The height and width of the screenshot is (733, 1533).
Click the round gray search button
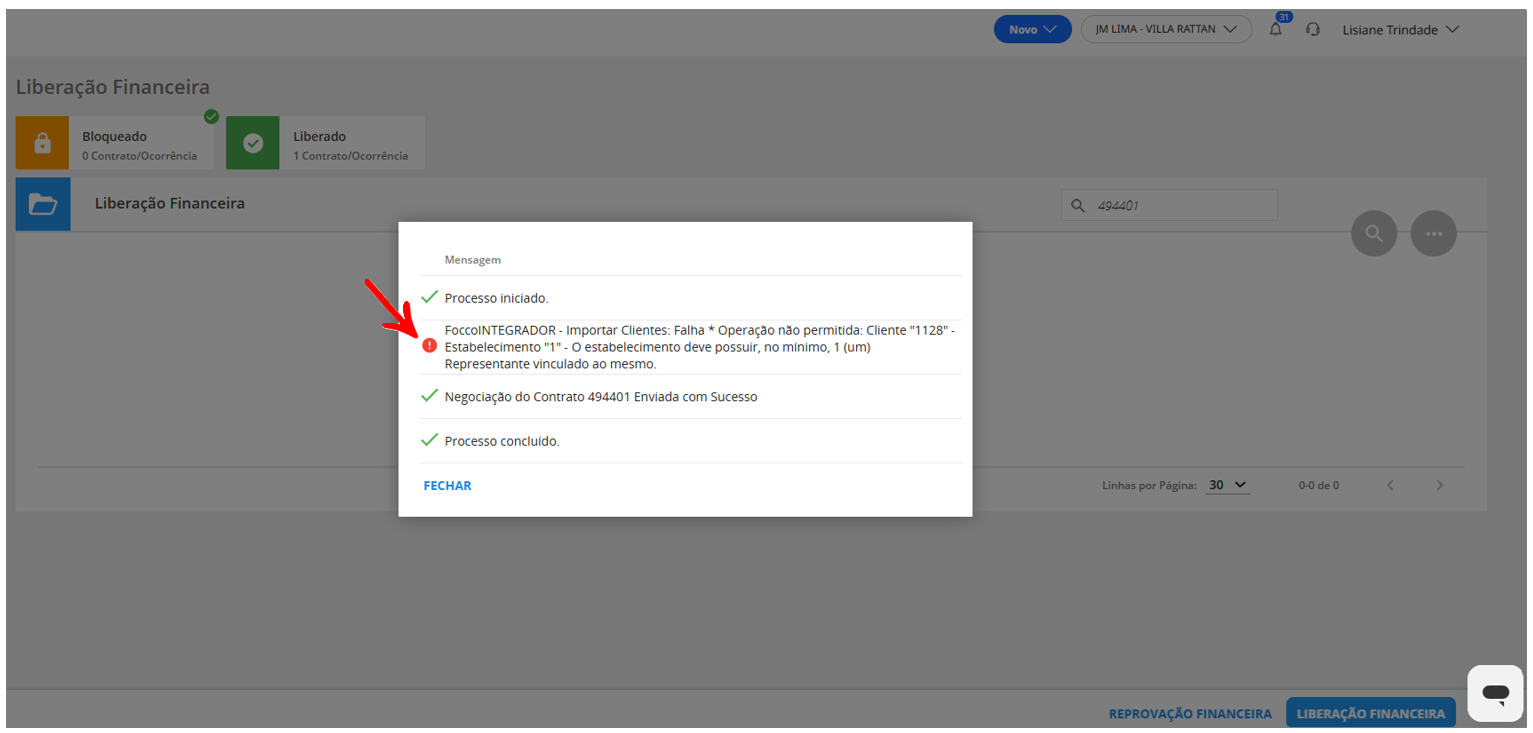click(1374, 233)
